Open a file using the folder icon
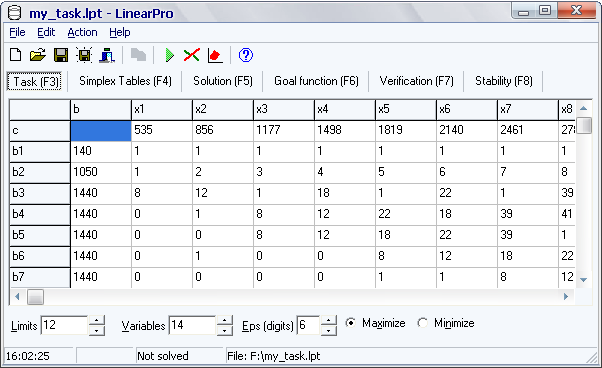The image size is (602, 368). [38, 55]
